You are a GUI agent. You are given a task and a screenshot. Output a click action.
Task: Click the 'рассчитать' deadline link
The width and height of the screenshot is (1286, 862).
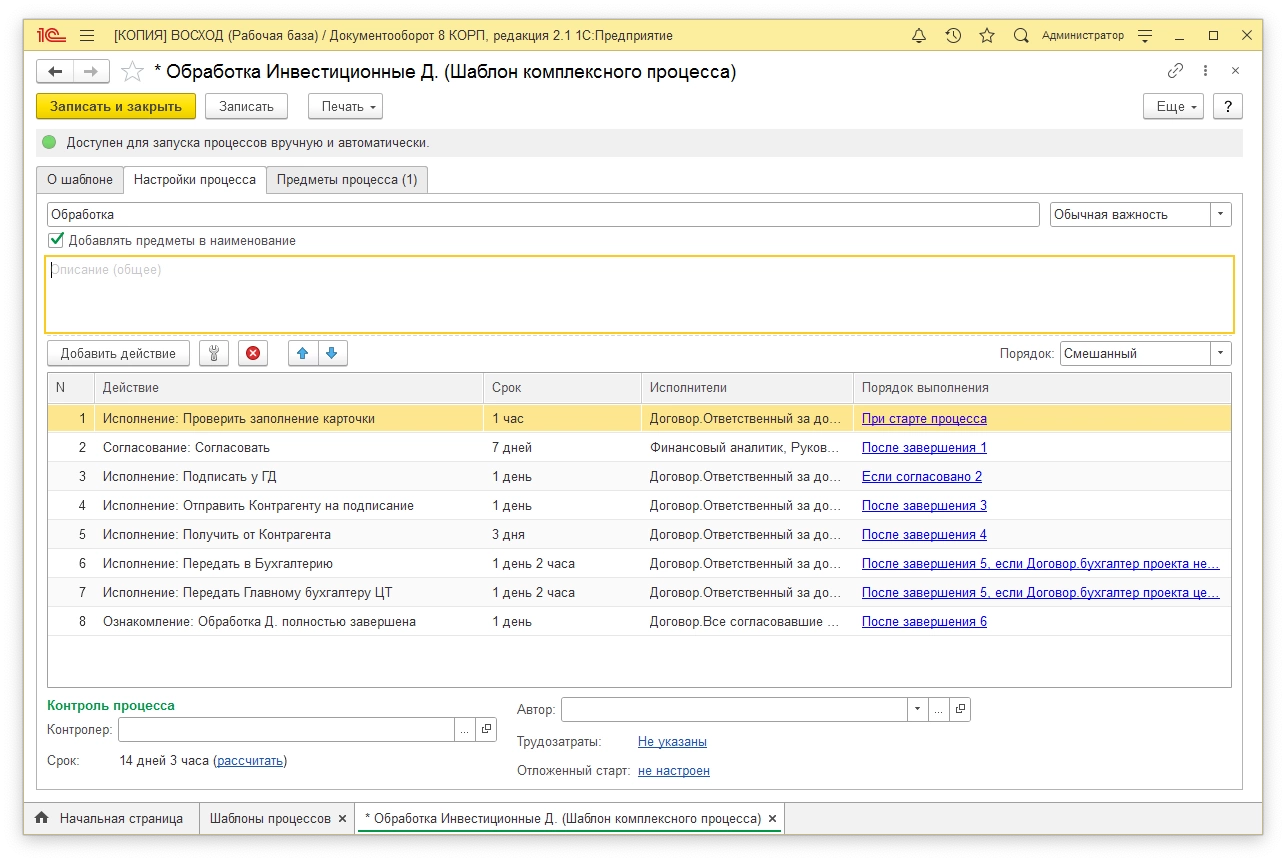(250, 761)
